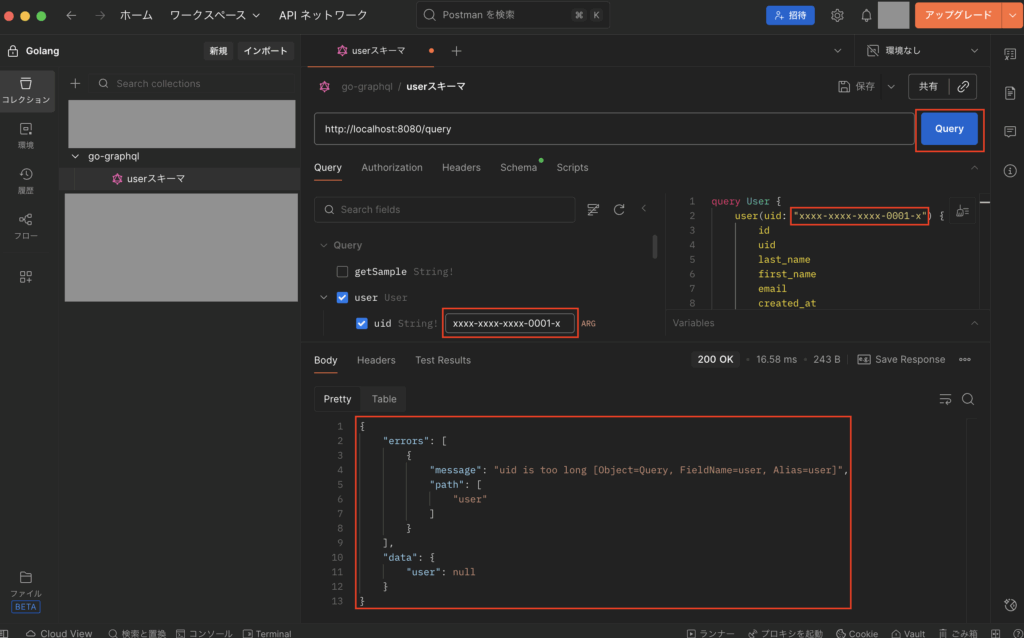Image resolution: width=1024 pixels, height=638 pixels.
Task: Switch to the Authorization tab
Action: (391, 167)
